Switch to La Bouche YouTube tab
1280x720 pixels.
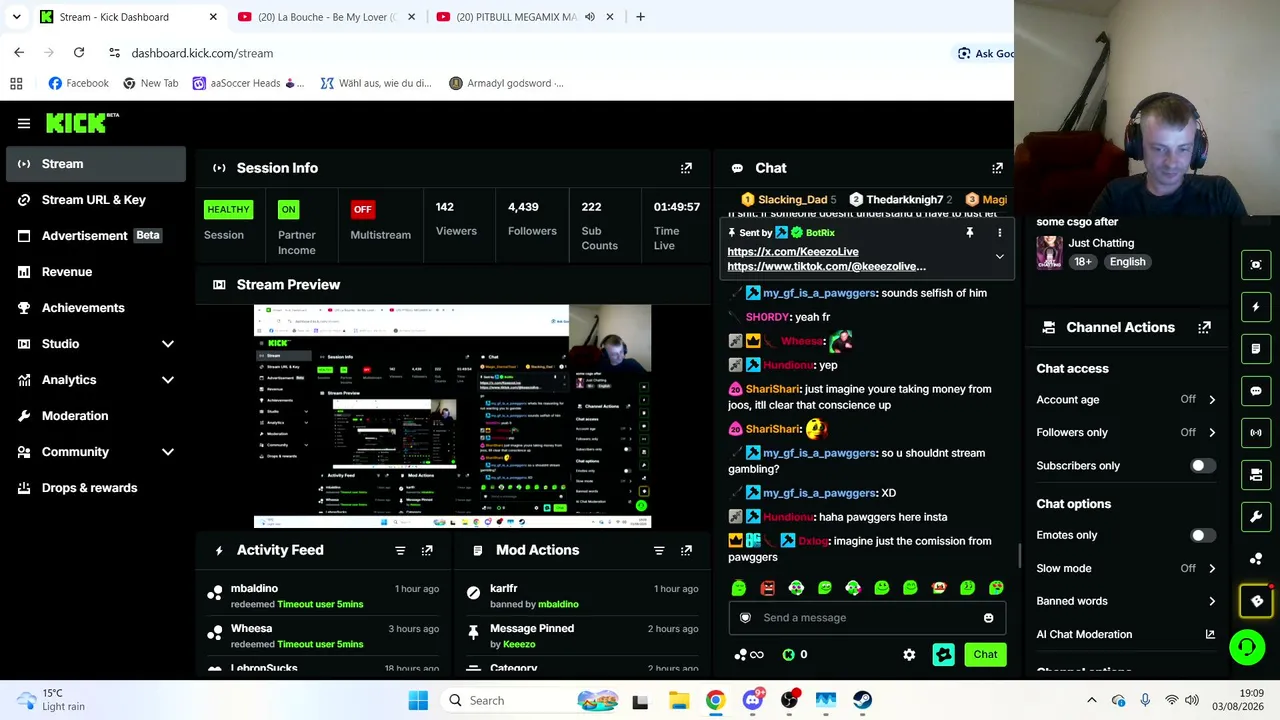(x=326, y=17)
